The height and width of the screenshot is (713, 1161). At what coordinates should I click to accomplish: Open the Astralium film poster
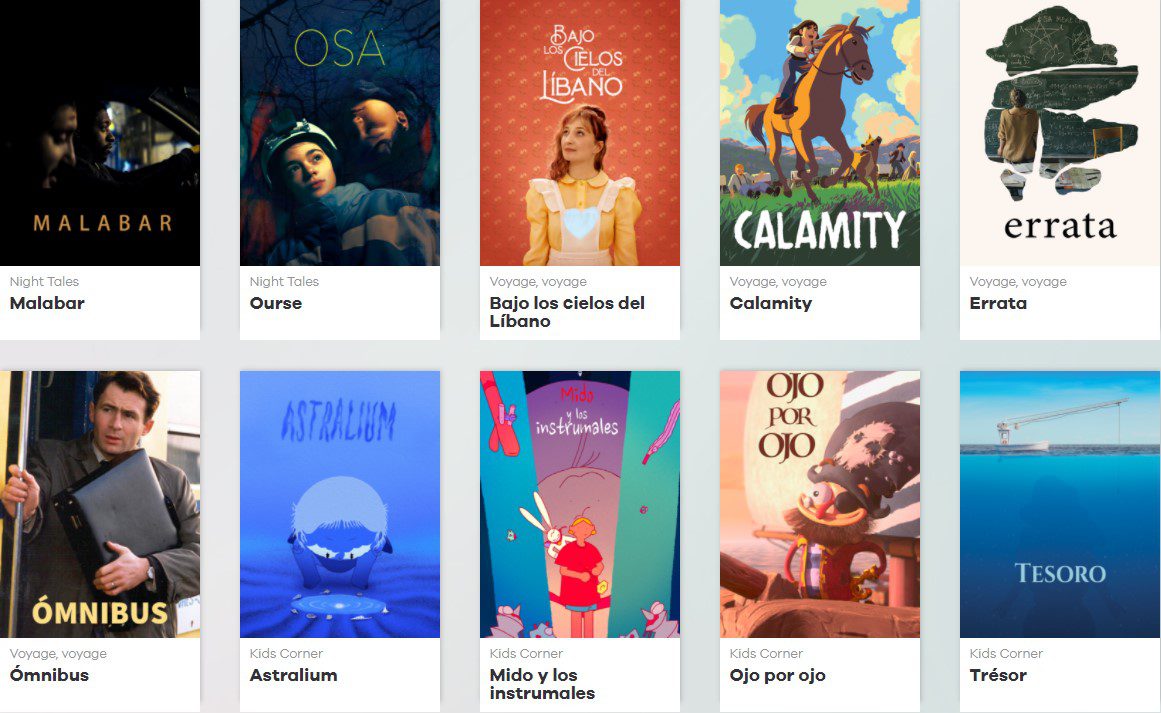click(x=340, y=504)
